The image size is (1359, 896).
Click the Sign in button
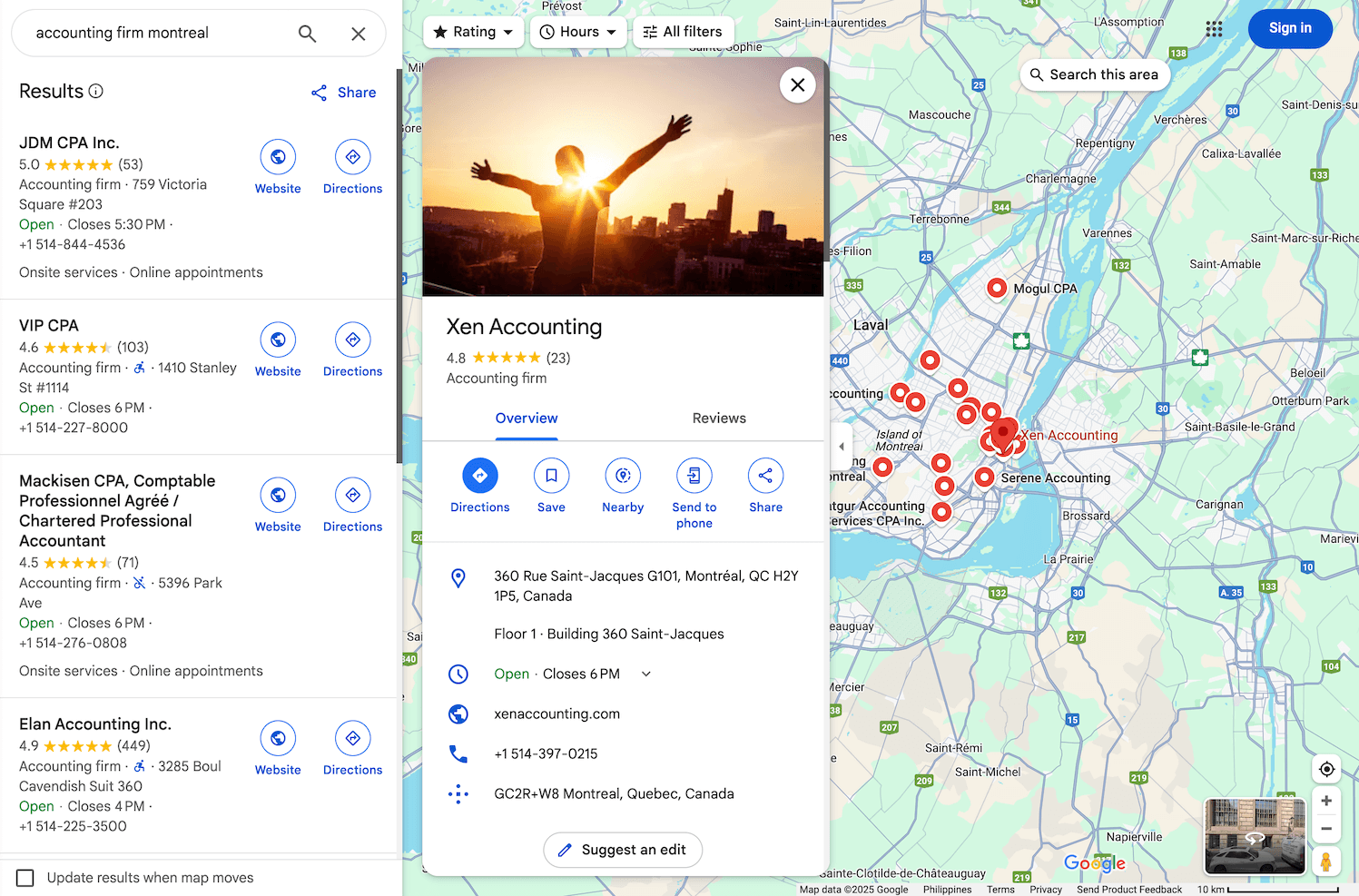click(1290, 28)
